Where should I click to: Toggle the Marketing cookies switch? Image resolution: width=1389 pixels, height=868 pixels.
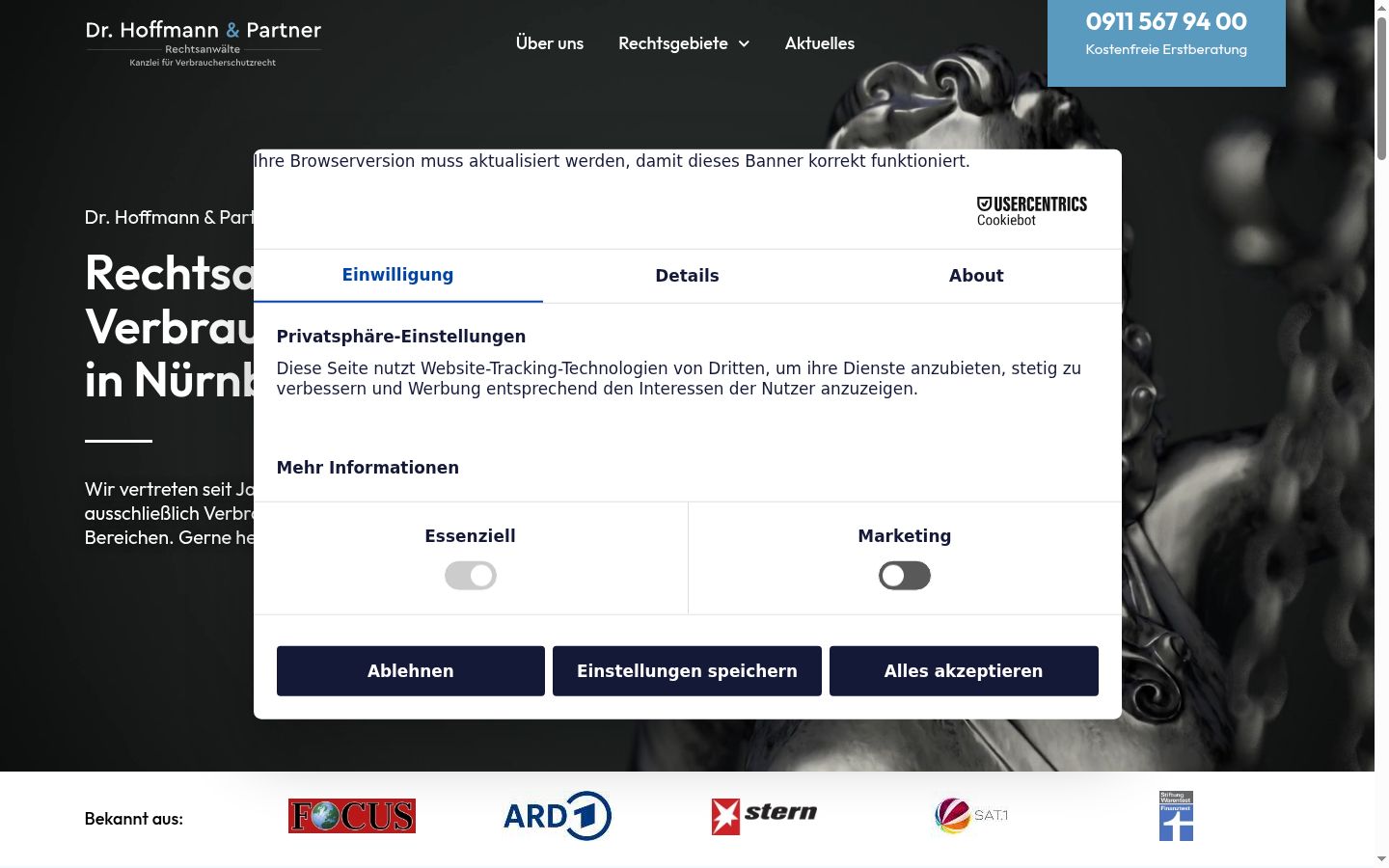coord(905,576)
